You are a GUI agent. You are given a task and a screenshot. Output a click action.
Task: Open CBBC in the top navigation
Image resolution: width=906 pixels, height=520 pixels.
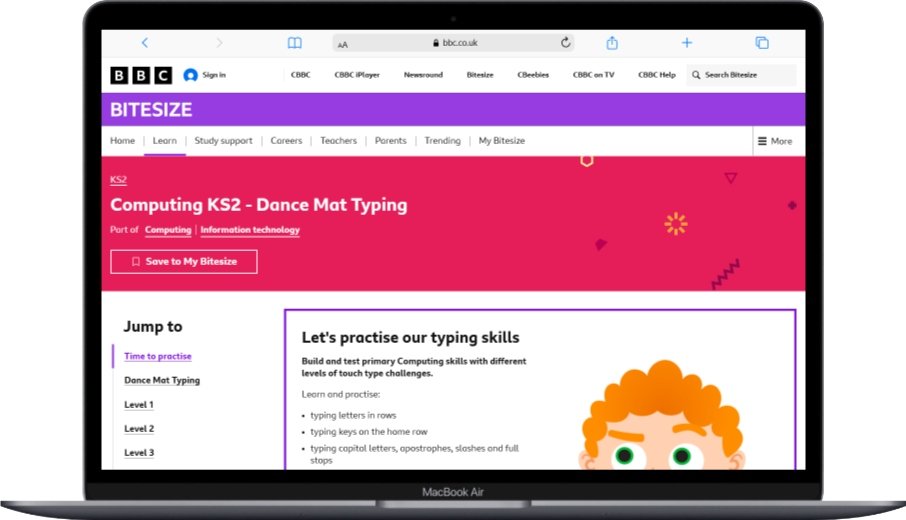(300, 75)
